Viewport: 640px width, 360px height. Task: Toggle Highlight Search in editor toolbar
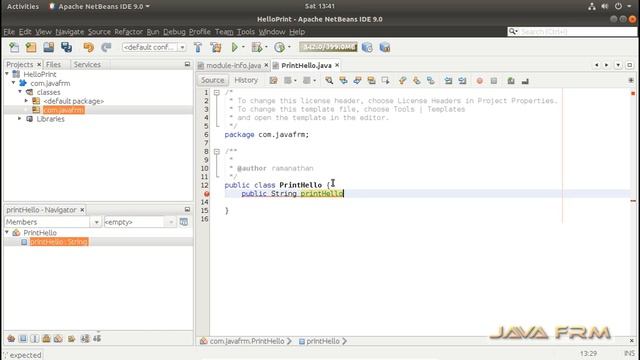[371, 81]
